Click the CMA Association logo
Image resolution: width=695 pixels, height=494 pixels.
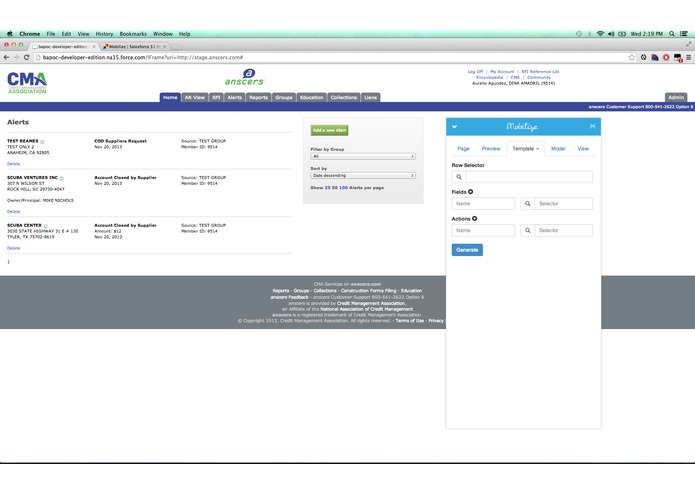tap(27, 82)
